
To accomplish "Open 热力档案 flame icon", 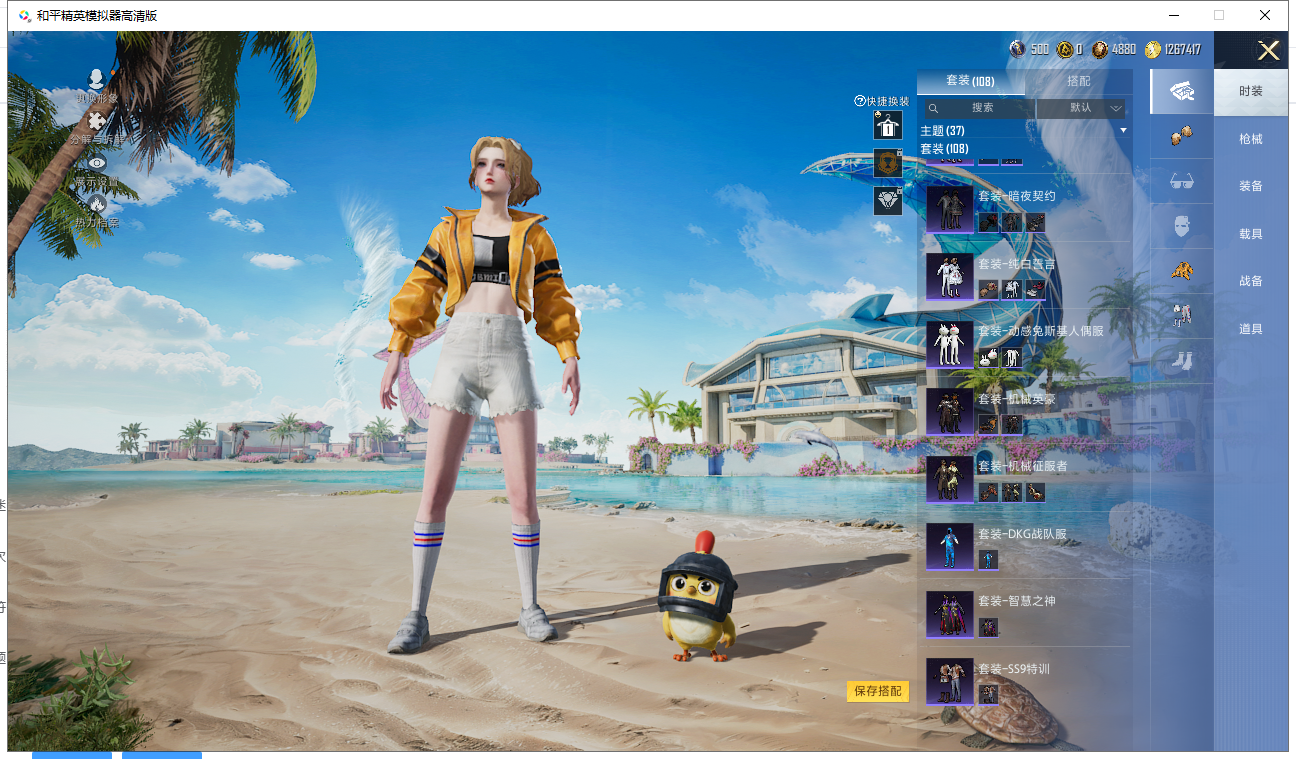I will 97,204.
